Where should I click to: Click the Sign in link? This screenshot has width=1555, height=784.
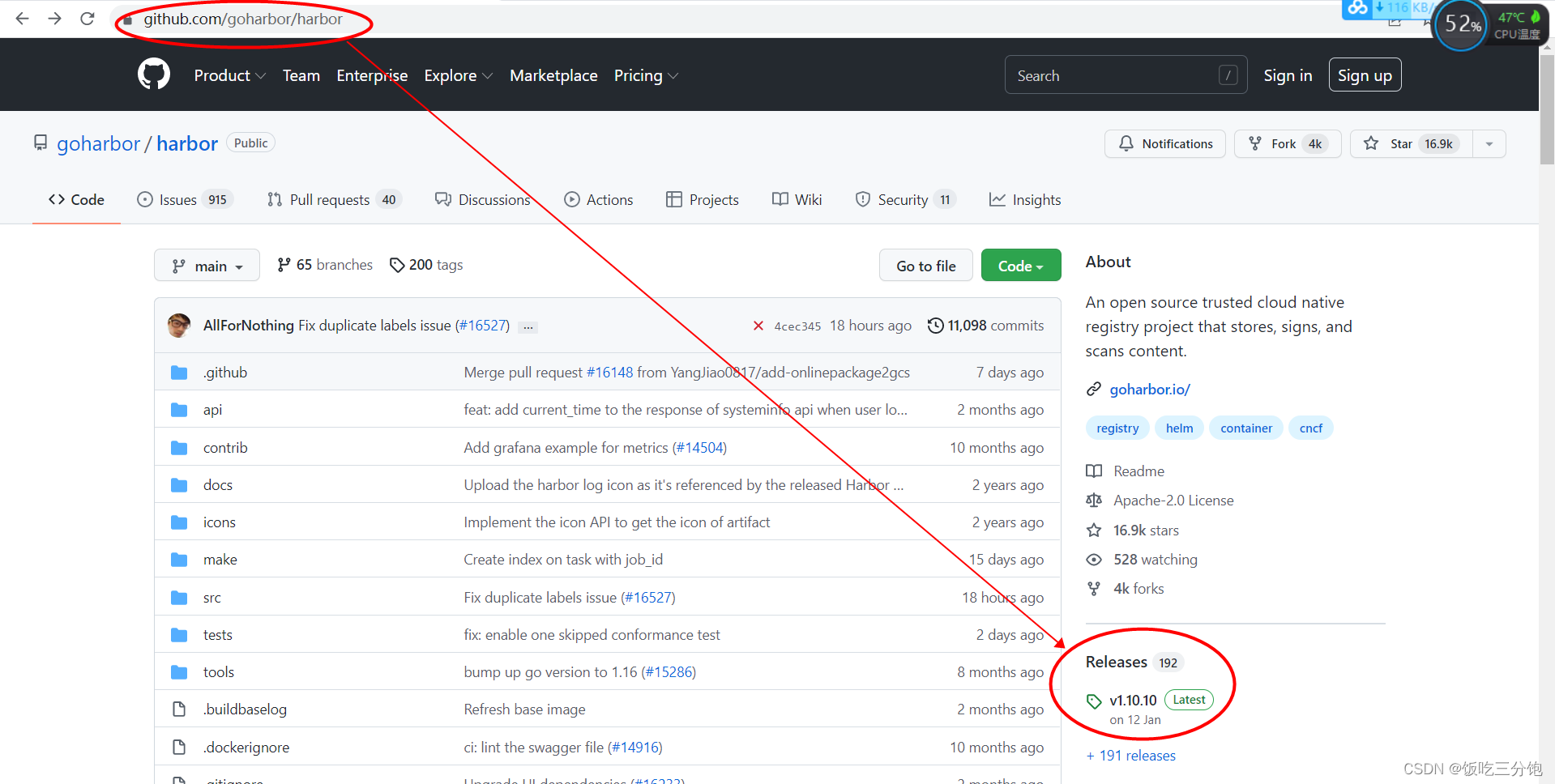tap(1288, 75)
